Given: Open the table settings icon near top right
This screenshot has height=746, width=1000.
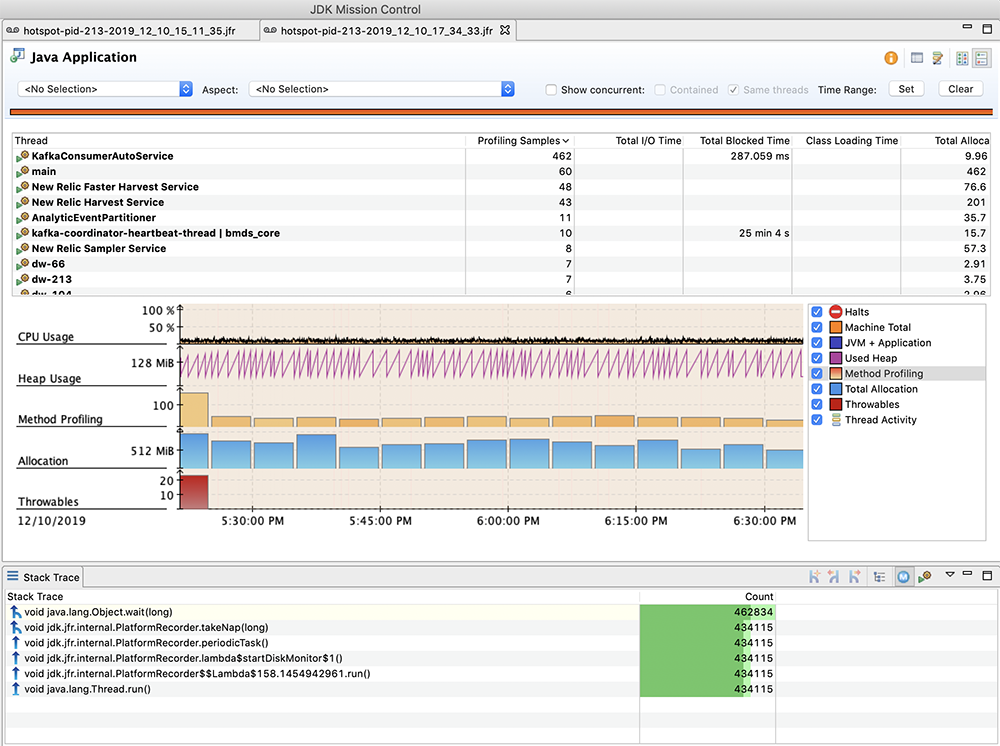Looking at the screenshot, I should tap(916, 58).
